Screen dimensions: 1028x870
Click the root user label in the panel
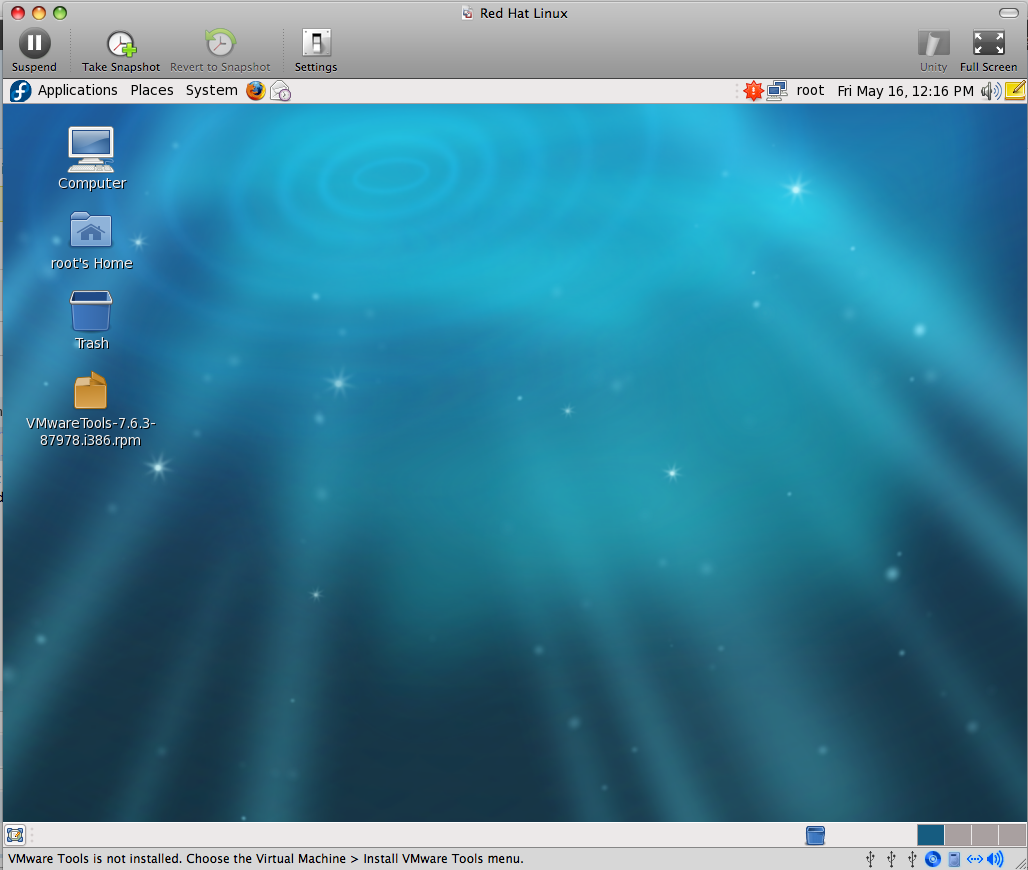810,90
